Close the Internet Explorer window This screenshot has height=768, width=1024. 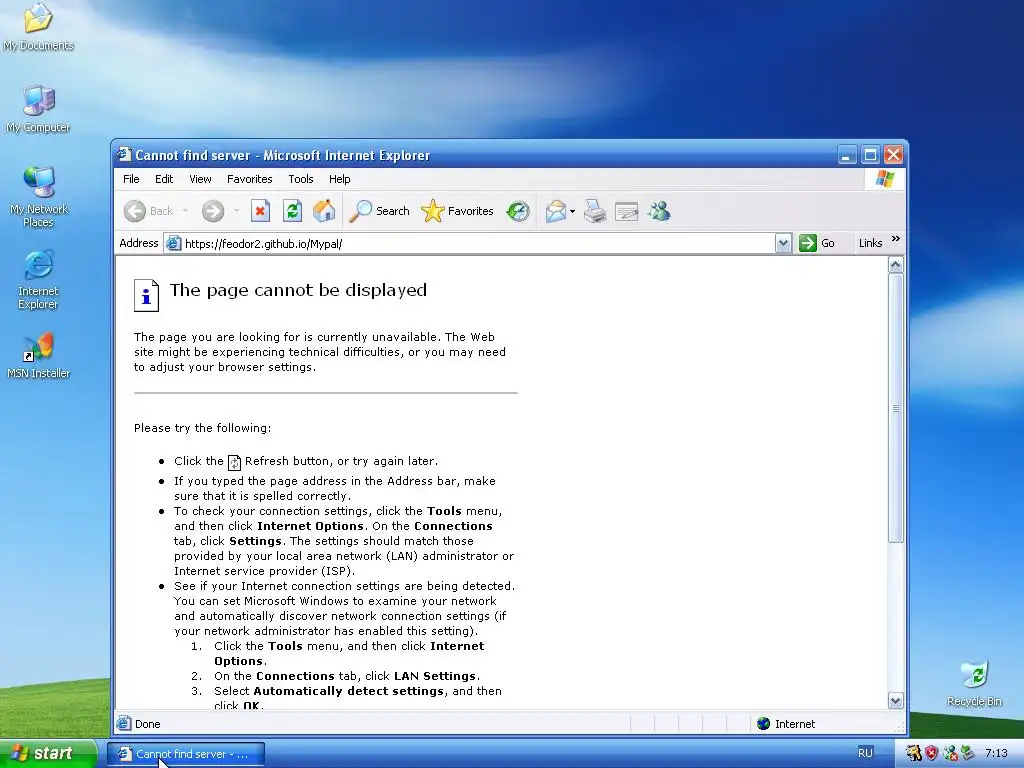point(893,155)
